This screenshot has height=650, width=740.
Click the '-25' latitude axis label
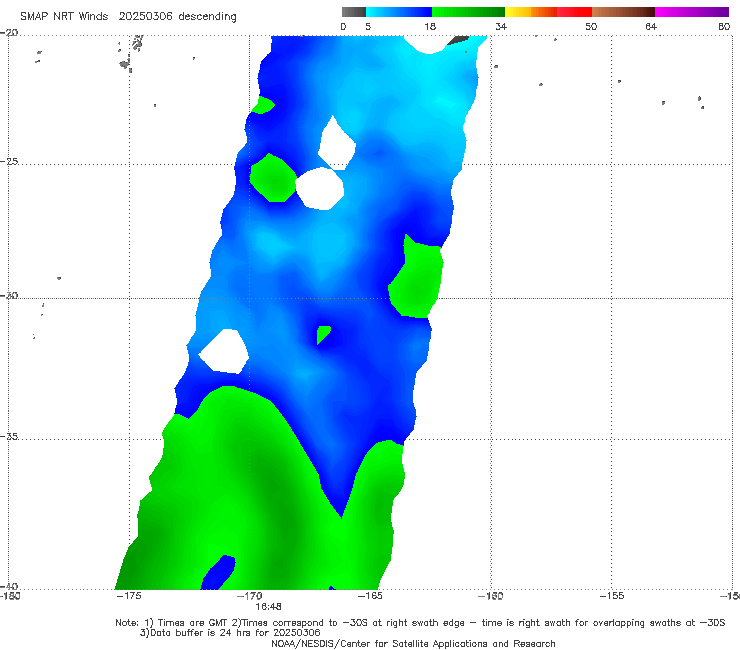9,161
